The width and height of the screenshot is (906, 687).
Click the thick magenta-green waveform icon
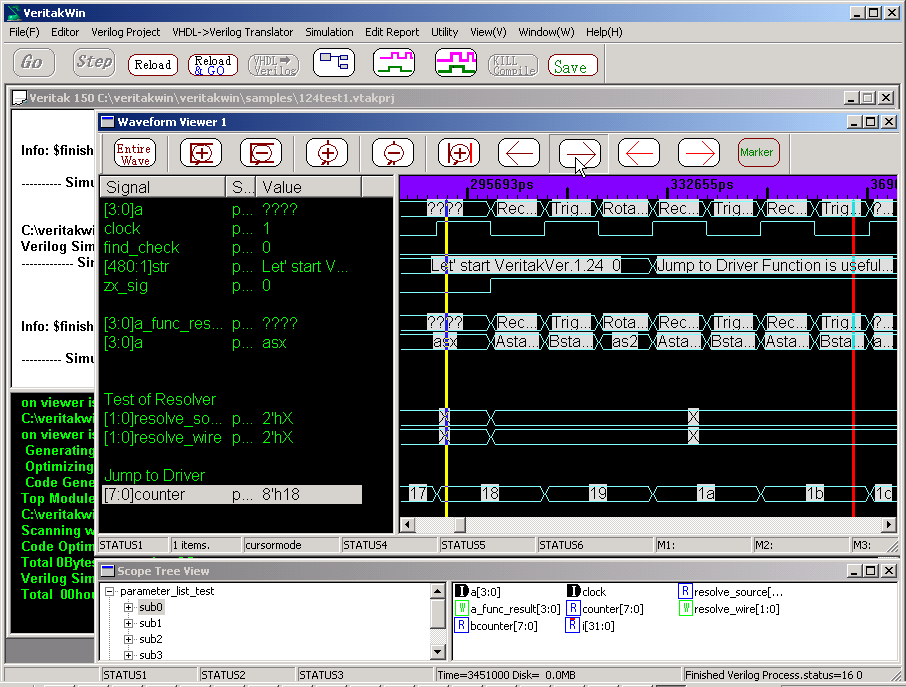[455, 62]
